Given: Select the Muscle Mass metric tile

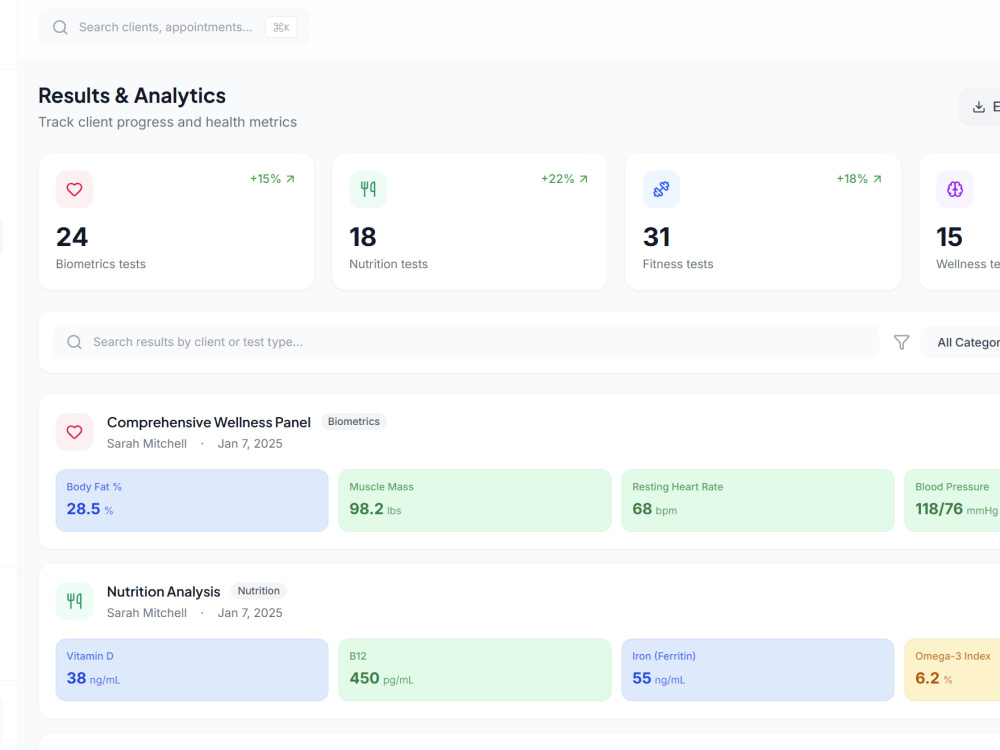Looking at the screenshot, I should pyautogui.click(x=474, y=501).
